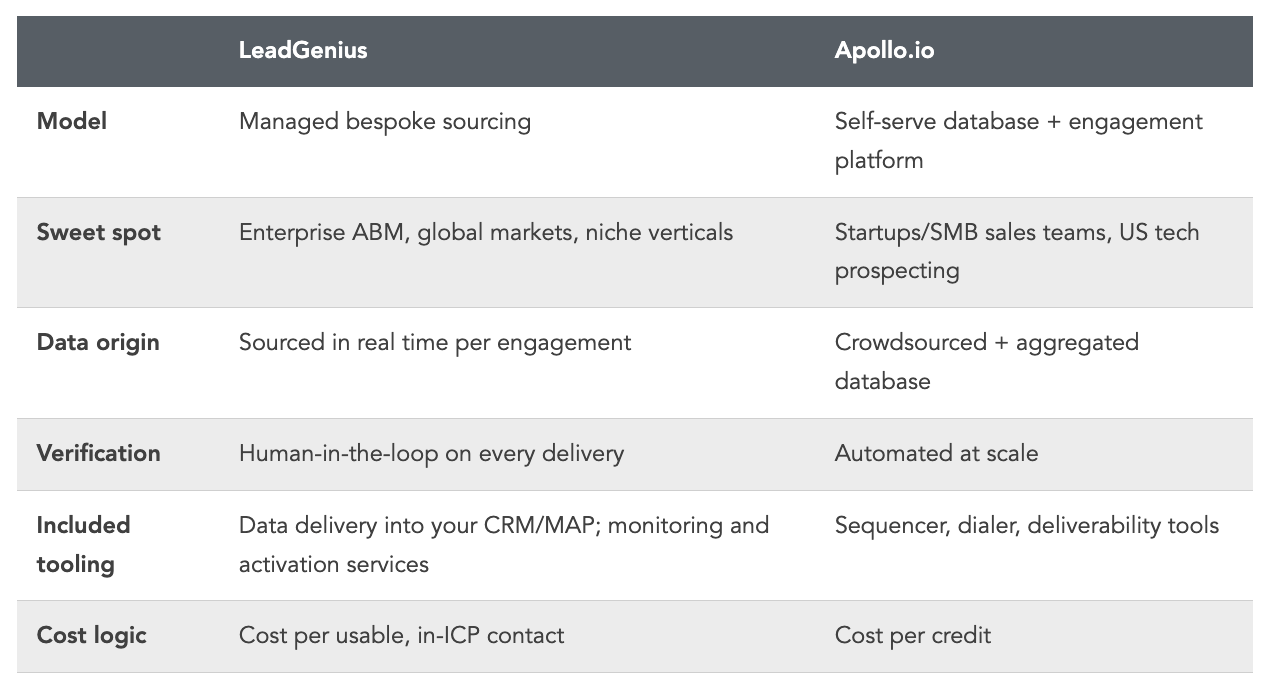
Task: Click Sequencer, dialer, deliverability tools cell
Action: pyautogui.click(x=1027, y=525)
